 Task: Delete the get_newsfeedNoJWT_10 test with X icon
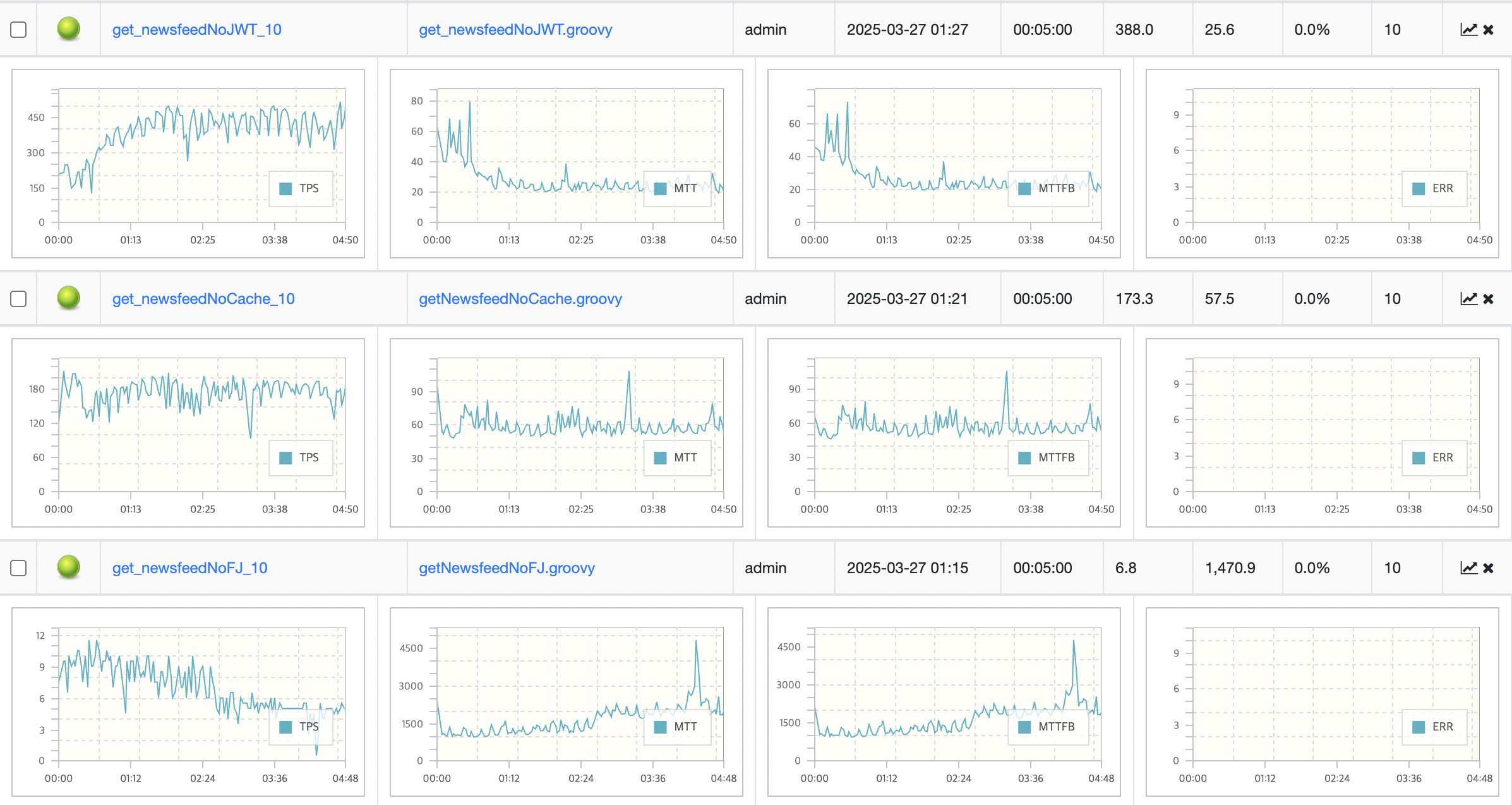[1489, 30]
